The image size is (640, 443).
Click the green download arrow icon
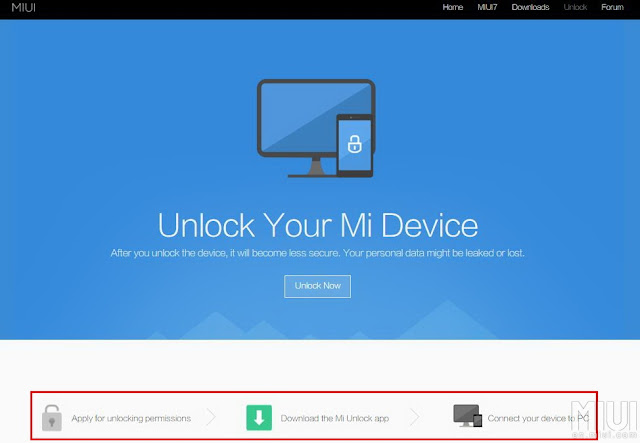tap(259, 418)
